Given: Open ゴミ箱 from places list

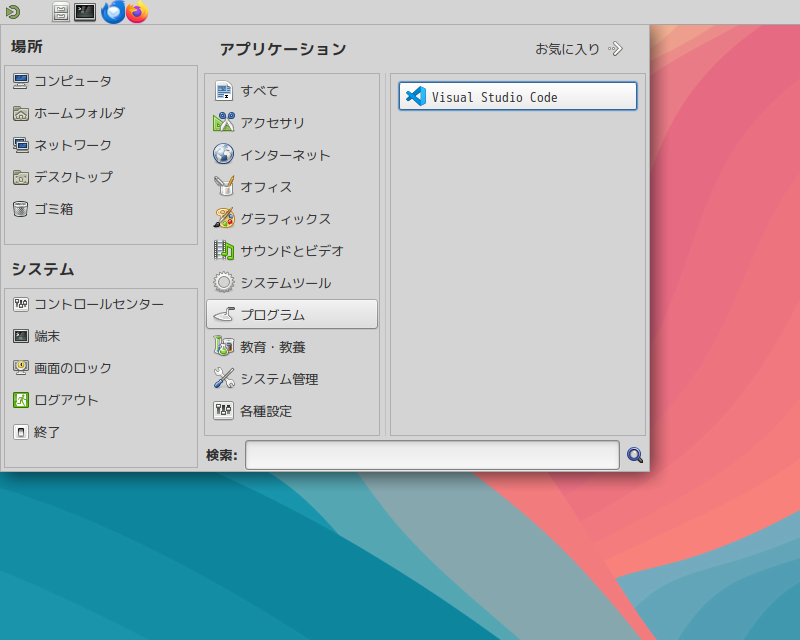Looking at the screenshot, I should [101, 209].
